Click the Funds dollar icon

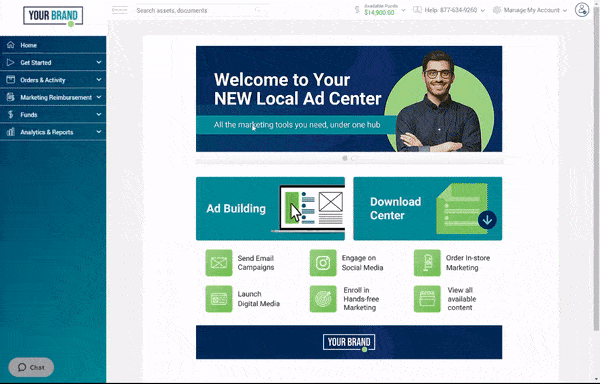(11, 114)
